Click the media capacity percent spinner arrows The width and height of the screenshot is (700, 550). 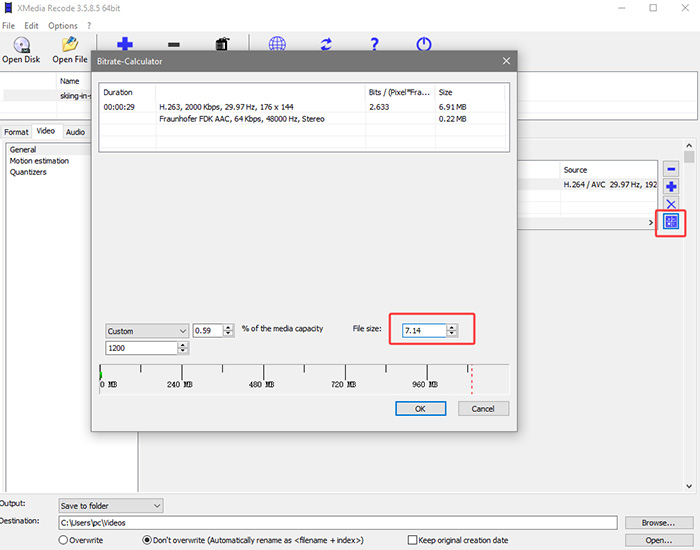228,330
